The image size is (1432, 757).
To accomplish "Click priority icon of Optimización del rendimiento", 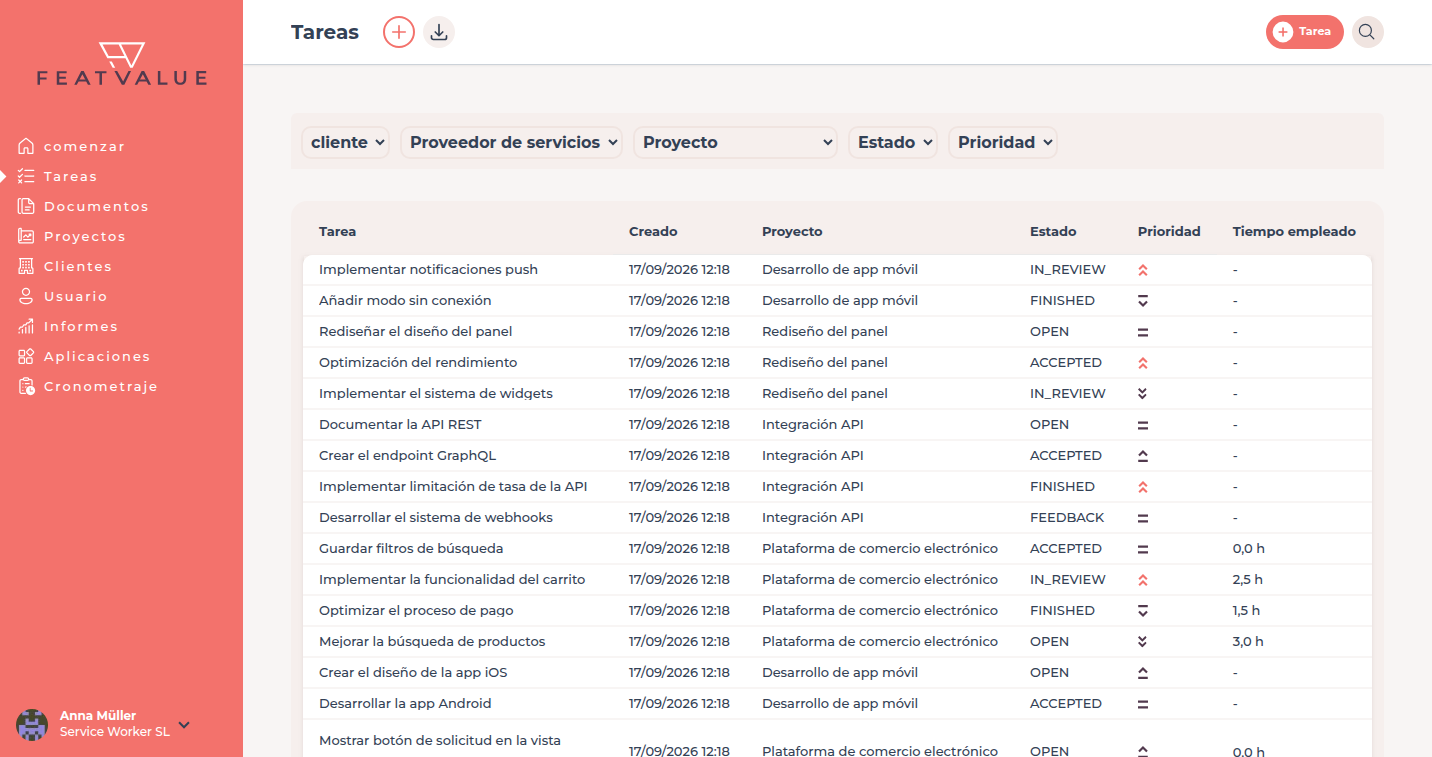I will coord(1143,363).
